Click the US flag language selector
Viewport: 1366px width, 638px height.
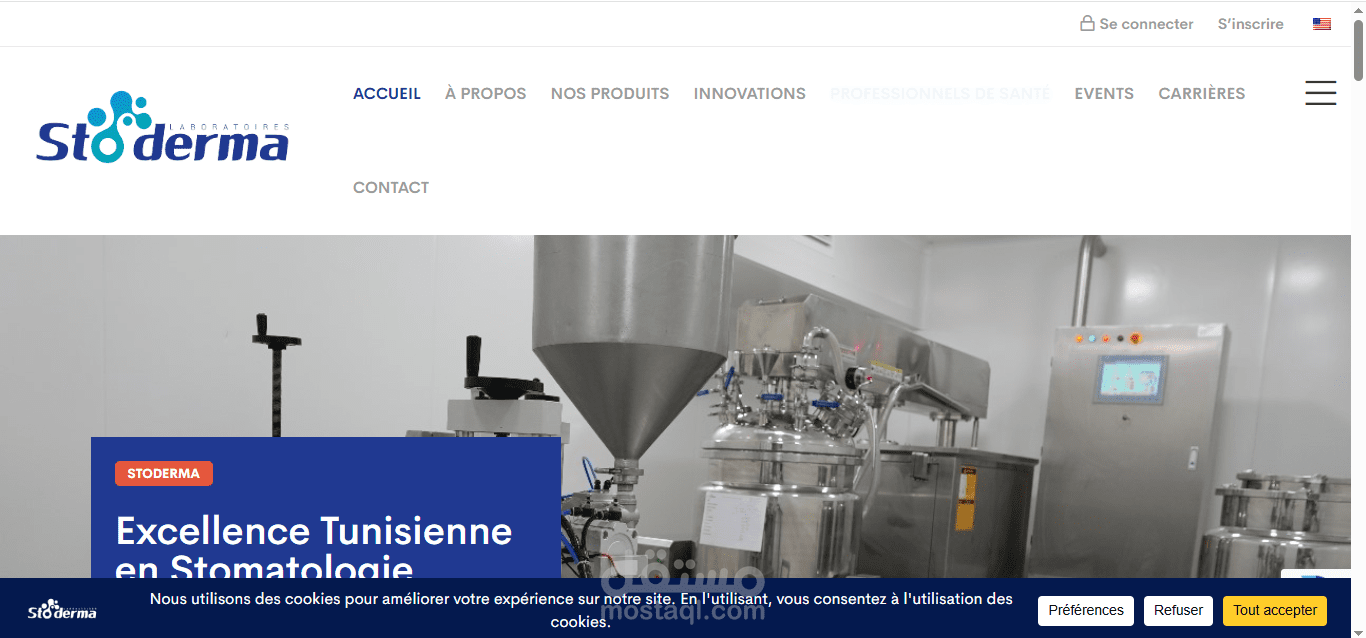click(x=1322, y=24)
